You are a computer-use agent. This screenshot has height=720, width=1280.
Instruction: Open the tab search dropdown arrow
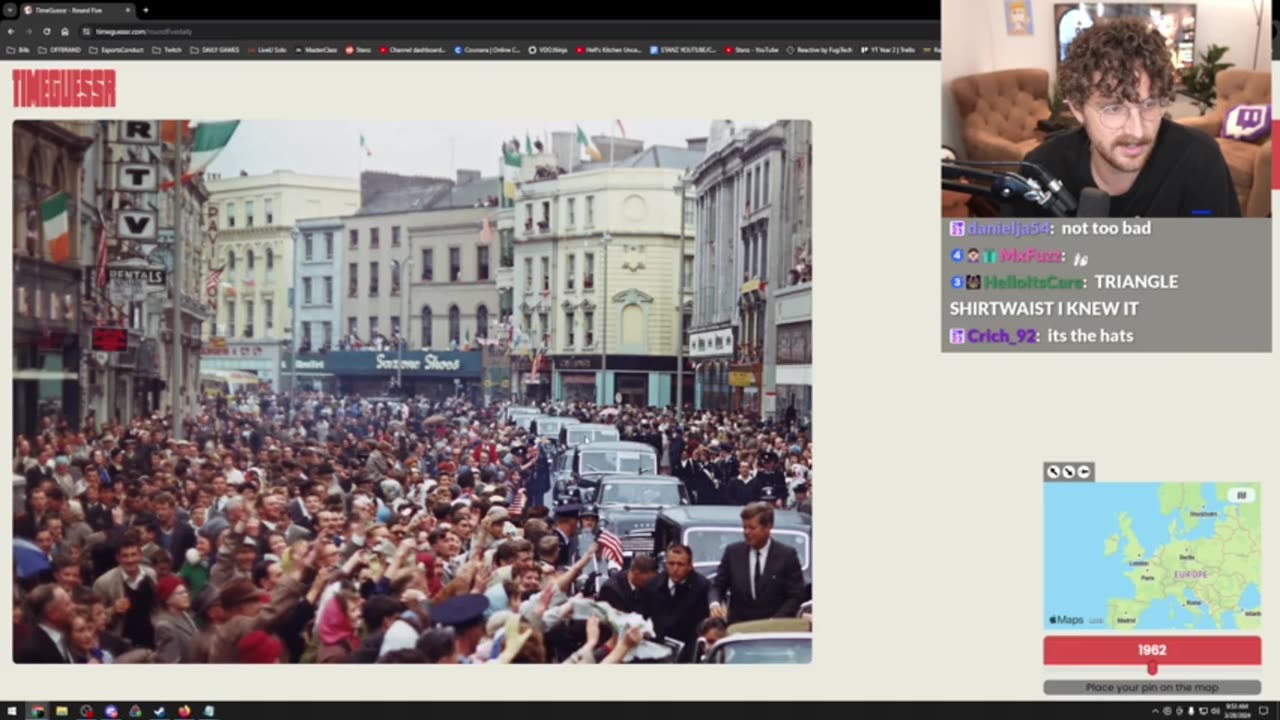tap(9, 10)
